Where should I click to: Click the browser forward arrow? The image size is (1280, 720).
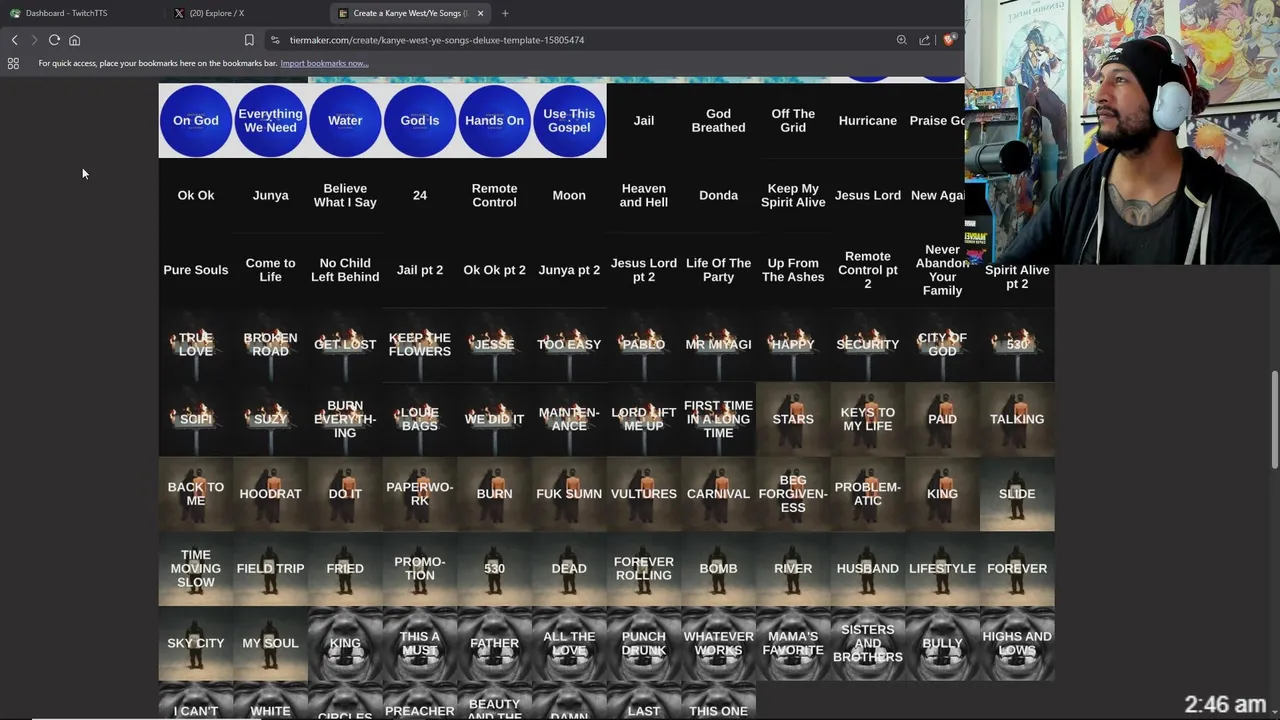[x=34, y=40]
